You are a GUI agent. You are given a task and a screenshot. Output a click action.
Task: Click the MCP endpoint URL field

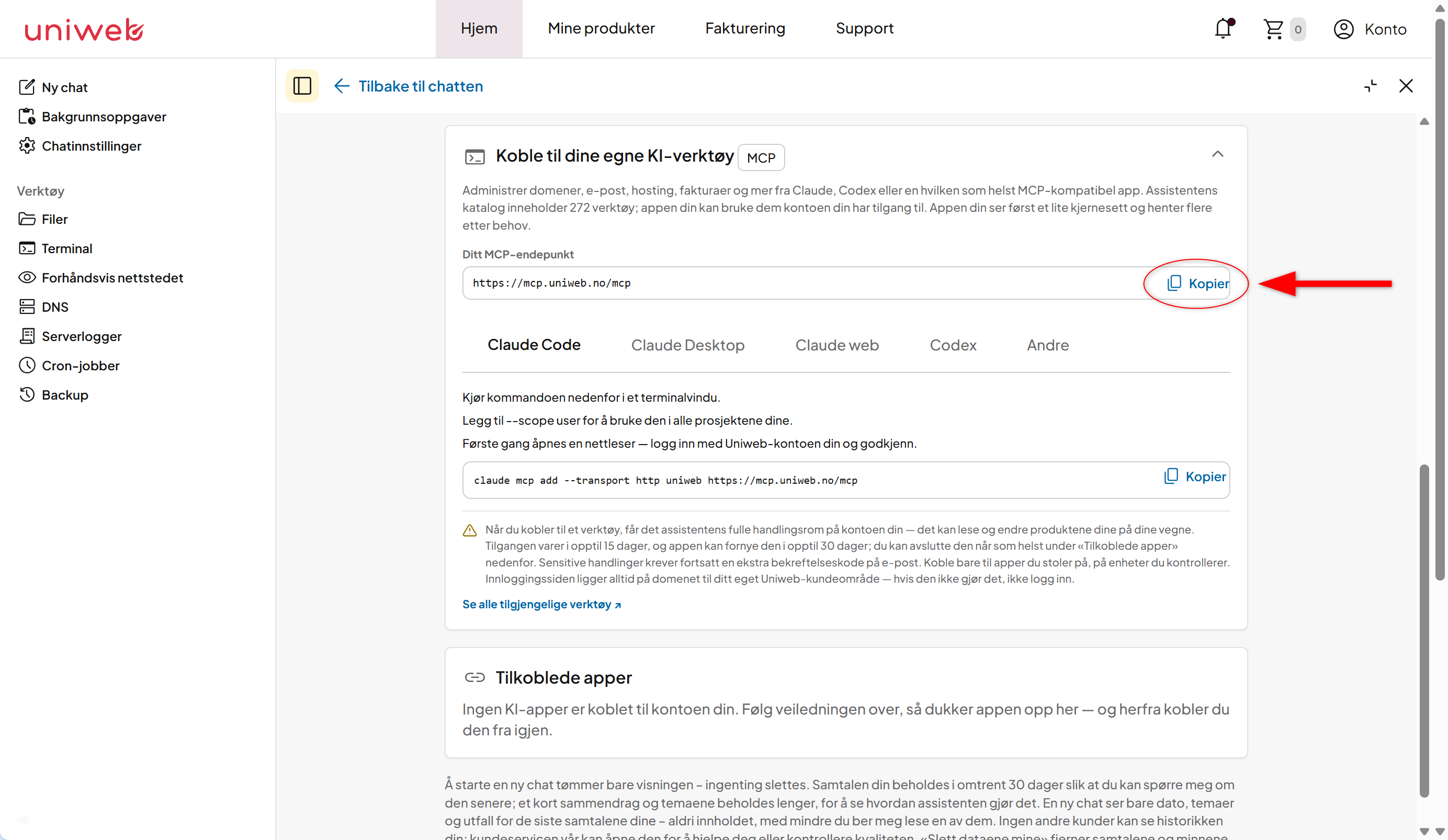click(x=846, y=282)
